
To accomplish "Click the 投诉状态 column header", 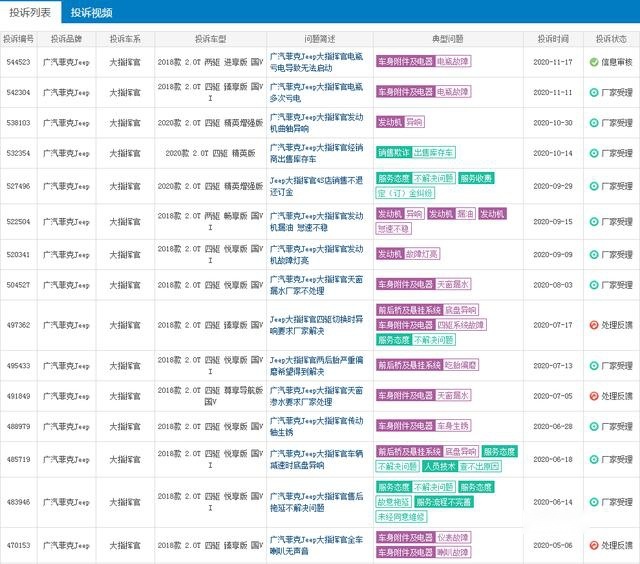I will click(611, 39).
